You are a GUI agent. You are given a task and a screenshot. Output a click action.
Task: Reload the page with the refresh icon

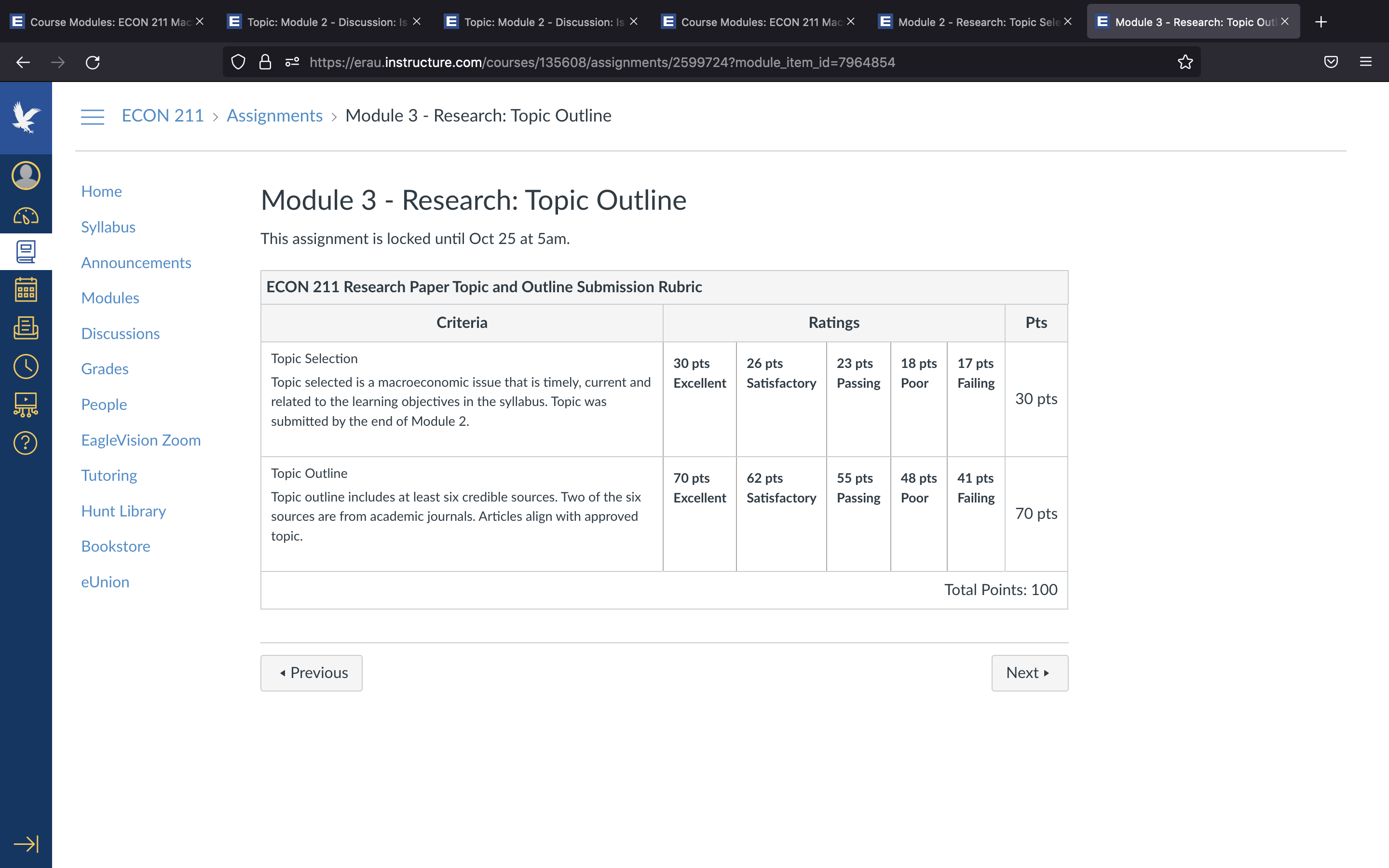pyautogui.click(x=93, y=62)
